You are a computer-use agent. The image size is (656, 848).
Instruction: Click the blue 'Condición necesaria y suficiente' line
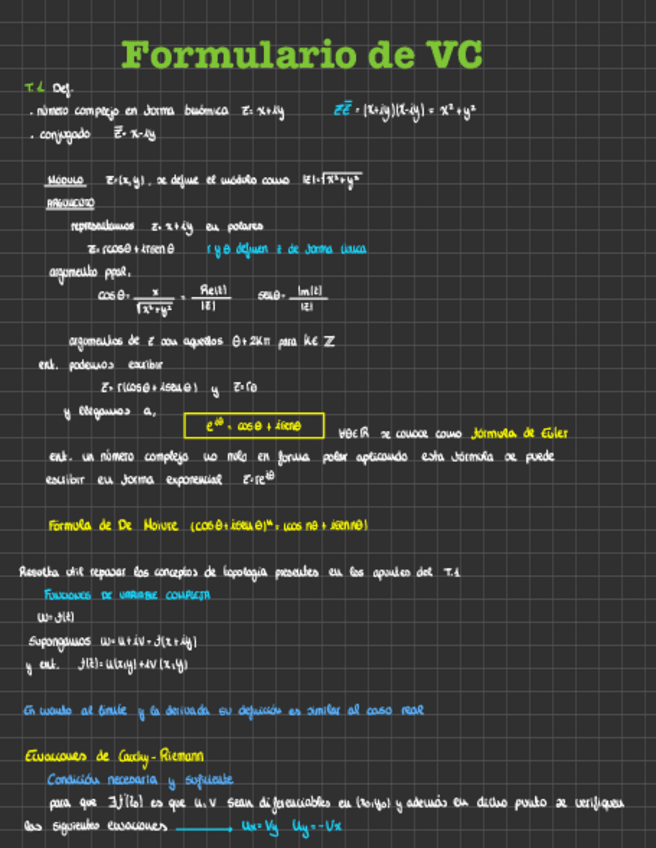pos(140,780)
